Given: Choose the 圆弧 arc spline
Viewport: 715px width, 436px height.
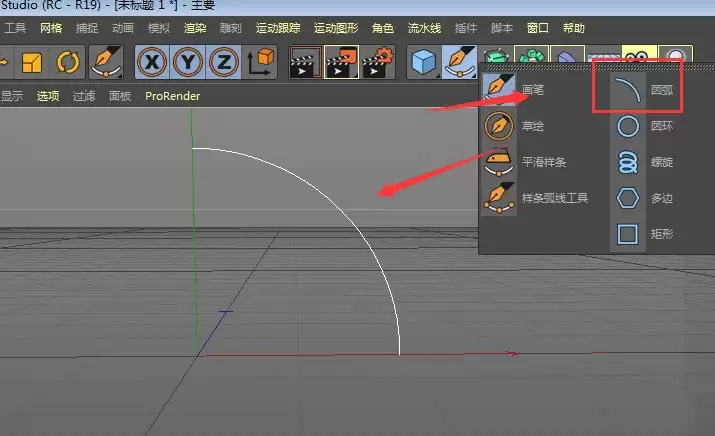Looking at the screenshot, I should [x=643, y=90].
